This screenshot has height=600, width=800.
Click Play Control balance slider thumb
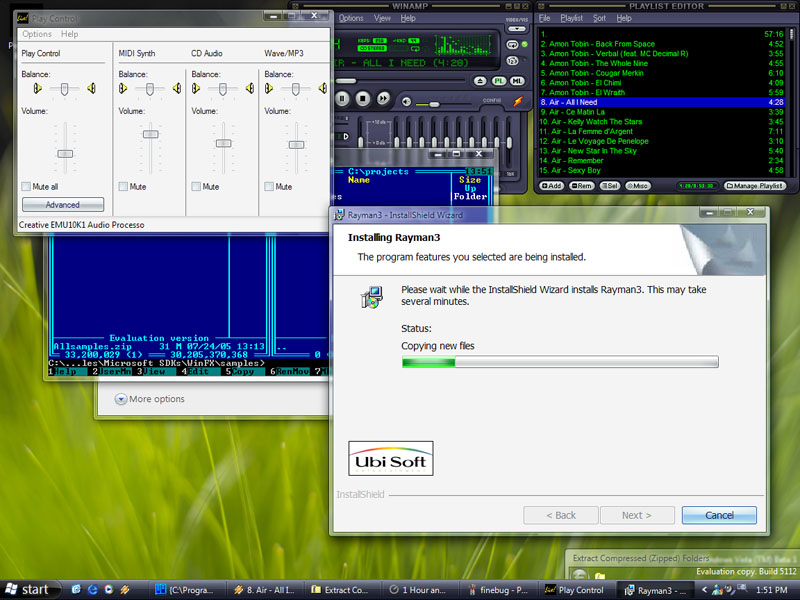[64, 89]
